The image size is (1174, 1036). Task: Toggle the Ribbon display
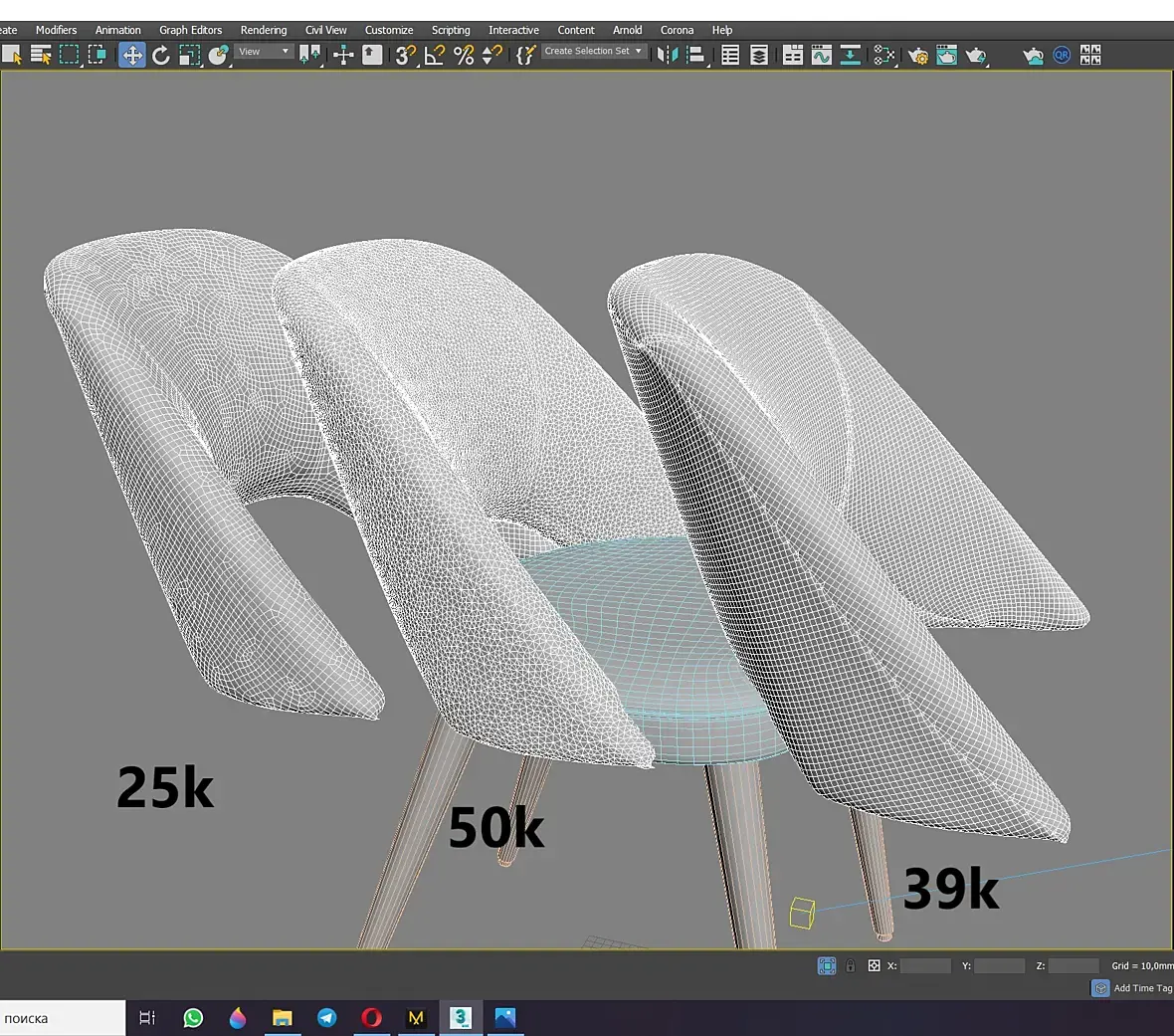pyautogui.click(x=793, y=55)
